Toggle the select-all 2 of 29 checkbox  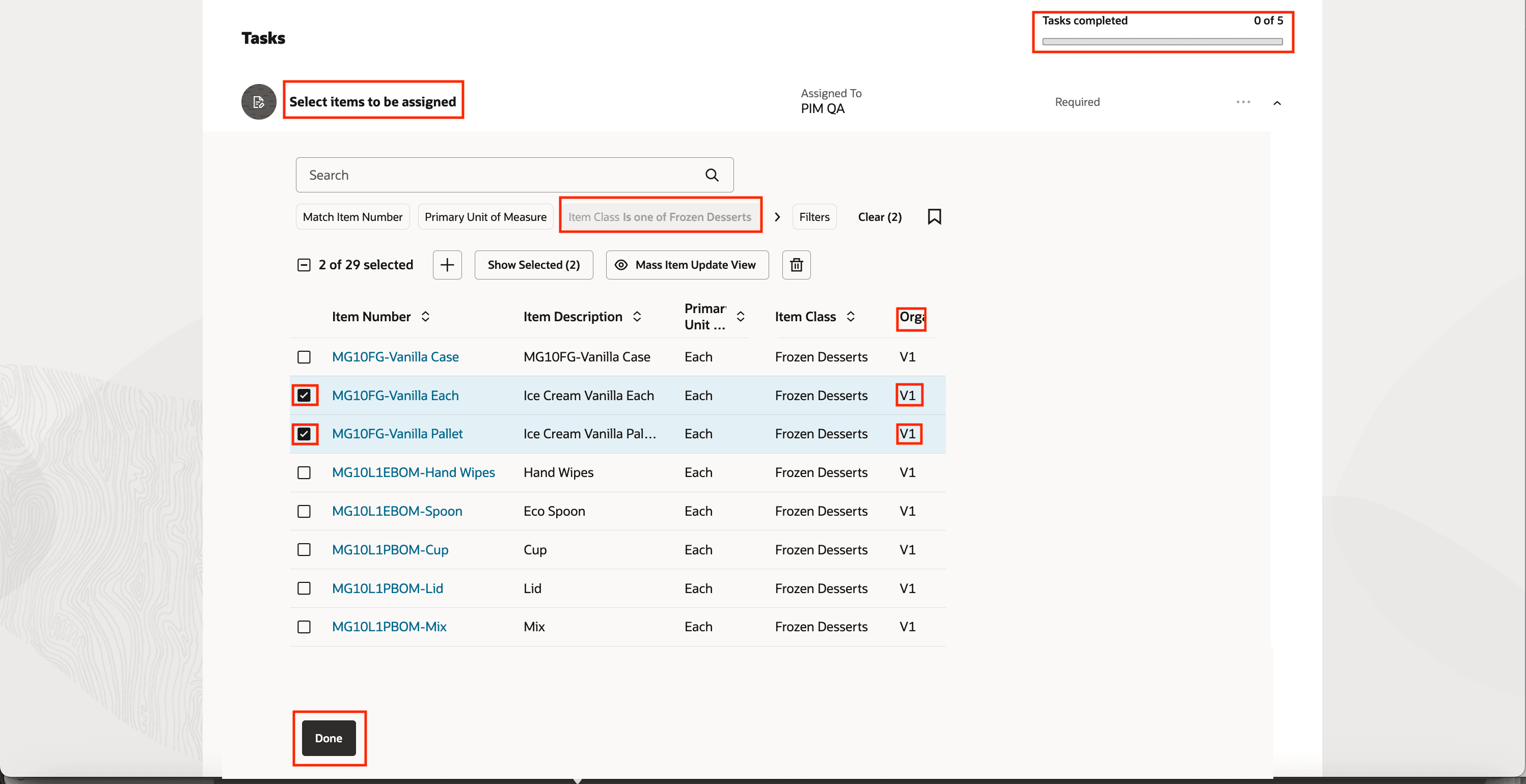[x=304, y=265]
